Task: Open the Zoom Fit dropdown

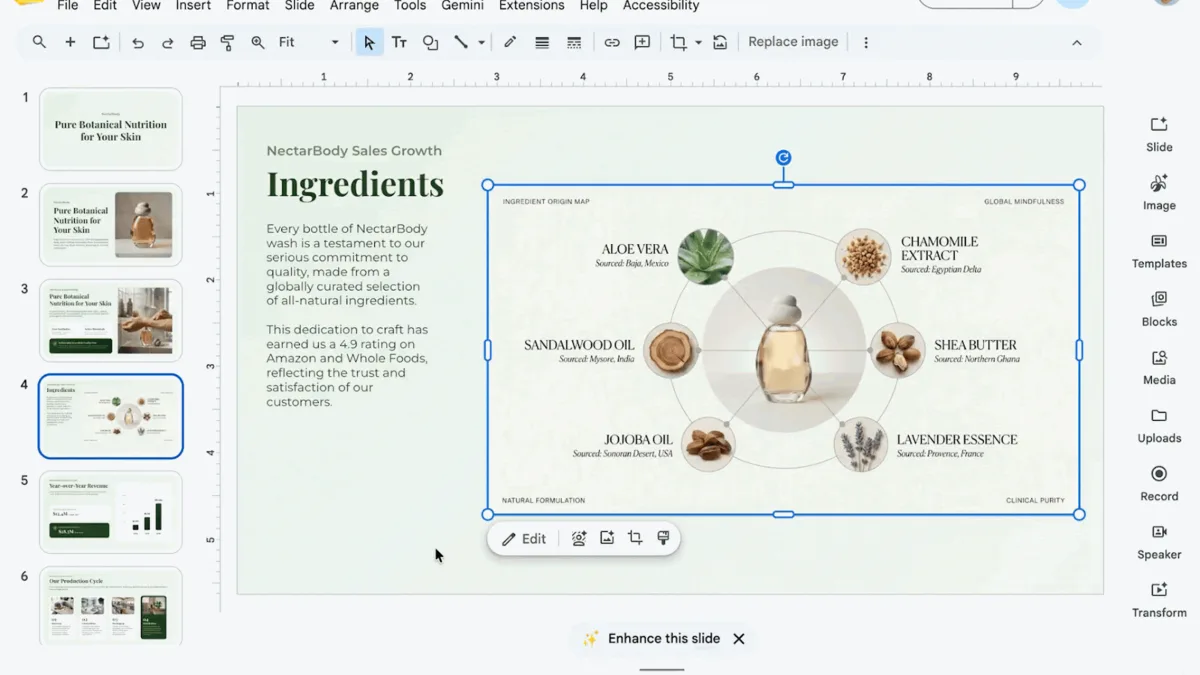Action: pyautogui.click(x=309, y=43)
